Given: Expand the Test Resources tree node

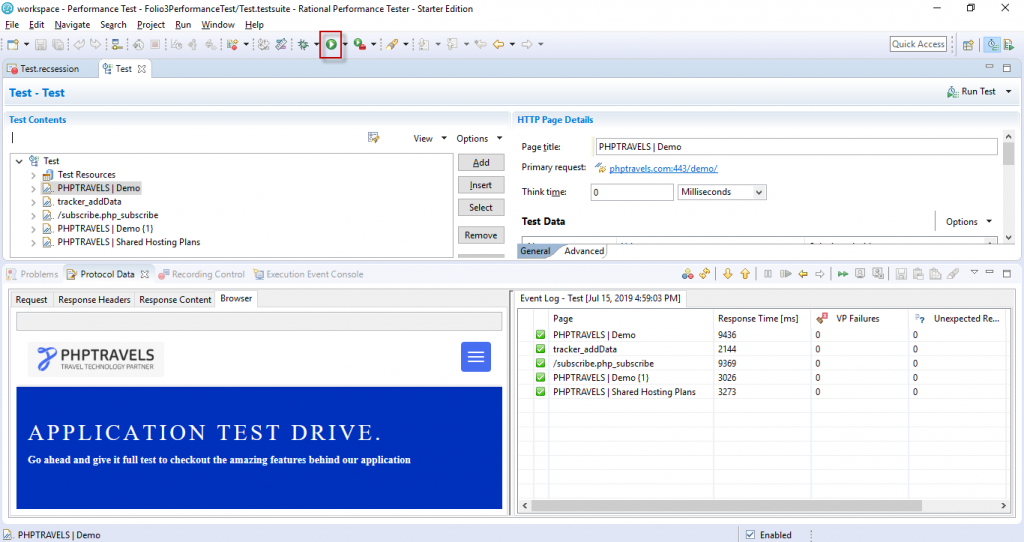Looking at the screenshot, I should 33,175.
